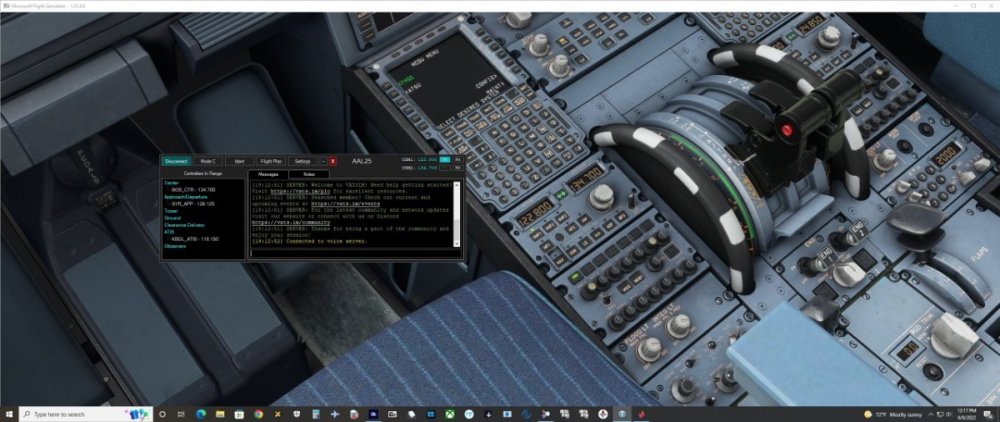Open vPilot Settings
The width and height of the screenshot is (1000, 422).
(x=302, y=161)
